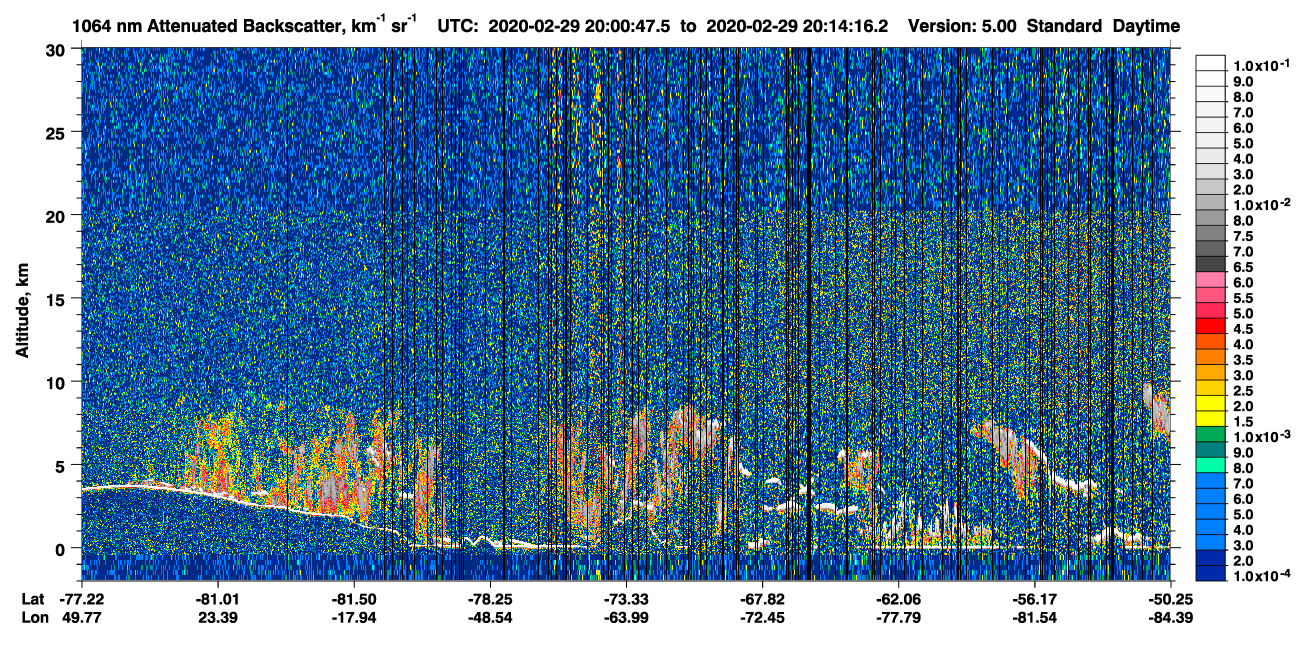Click longitude value '-63.99'
1300x667 pixels.
(625, 617)
